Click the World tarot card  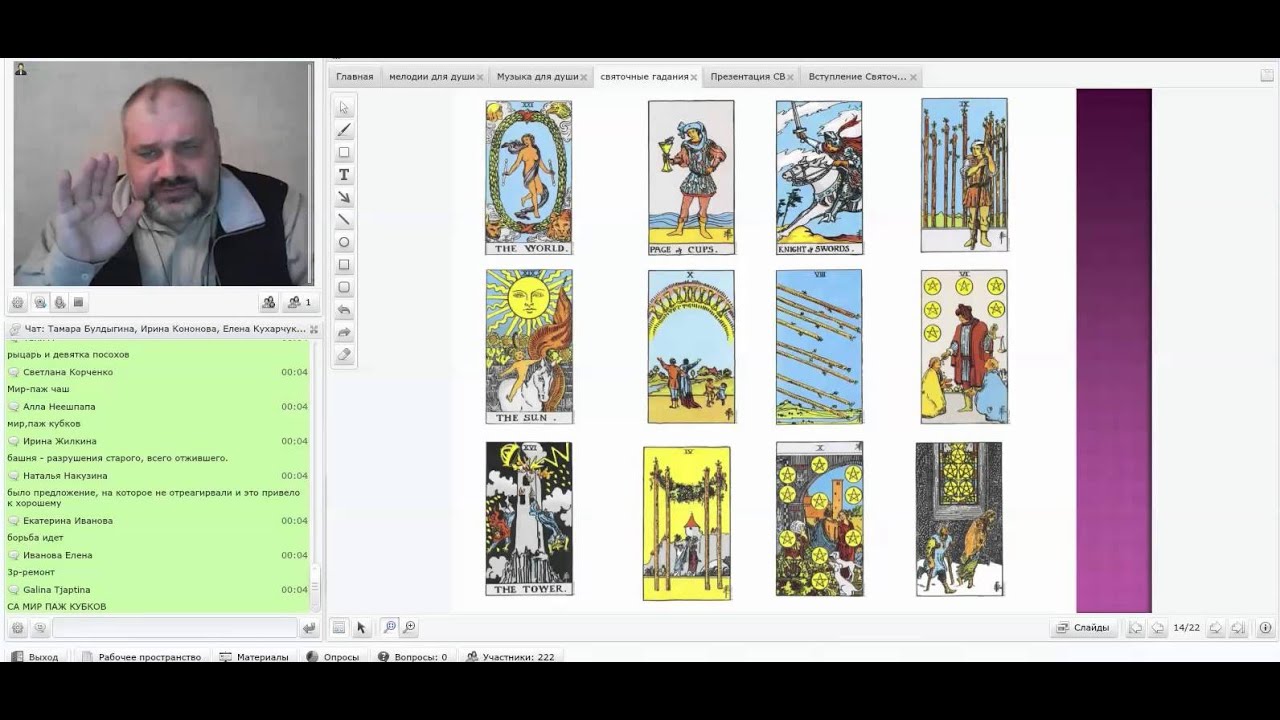pos(529,177)
